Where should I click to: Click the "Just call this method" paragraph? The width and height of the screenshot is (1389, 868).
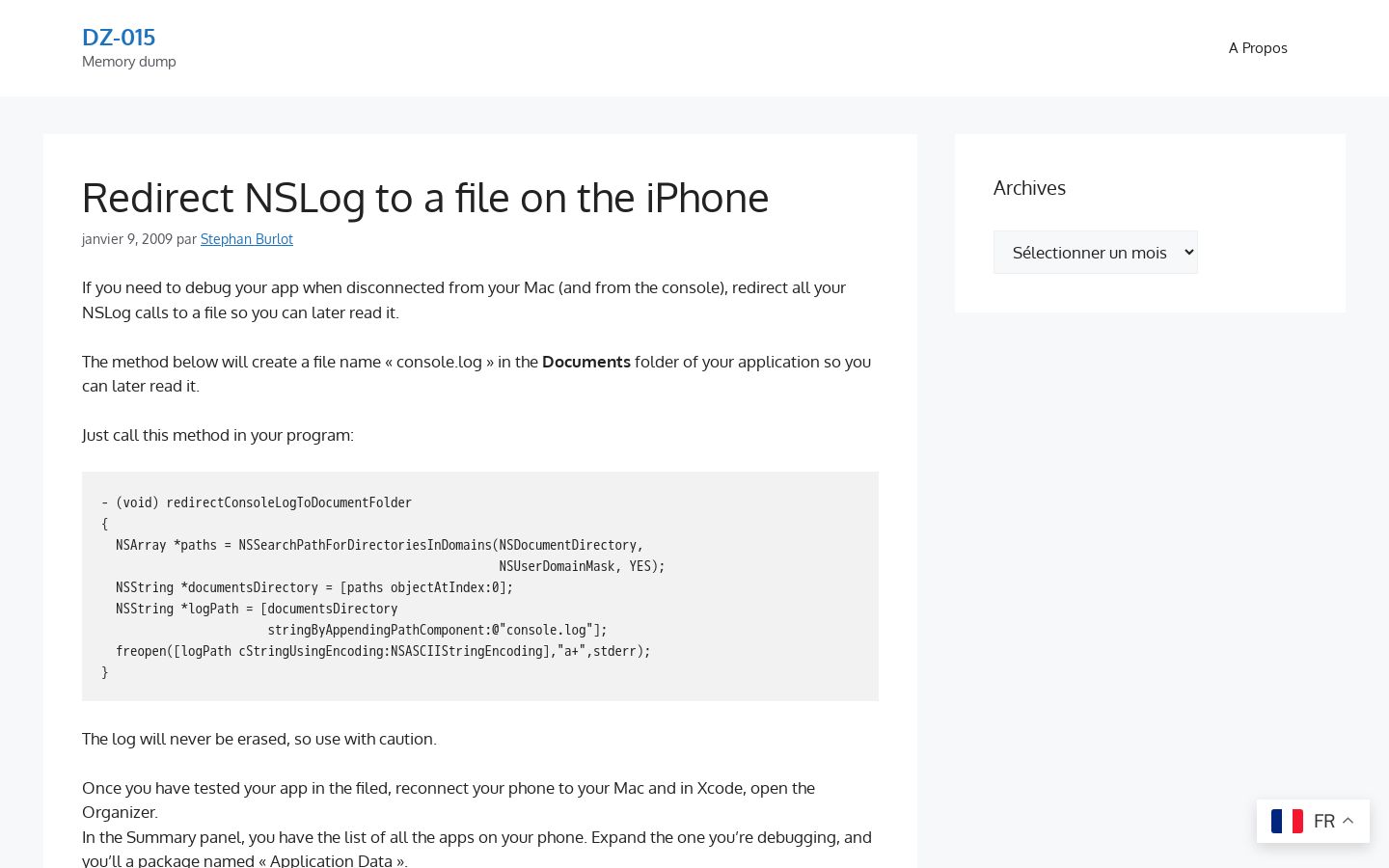pos(218,435)
